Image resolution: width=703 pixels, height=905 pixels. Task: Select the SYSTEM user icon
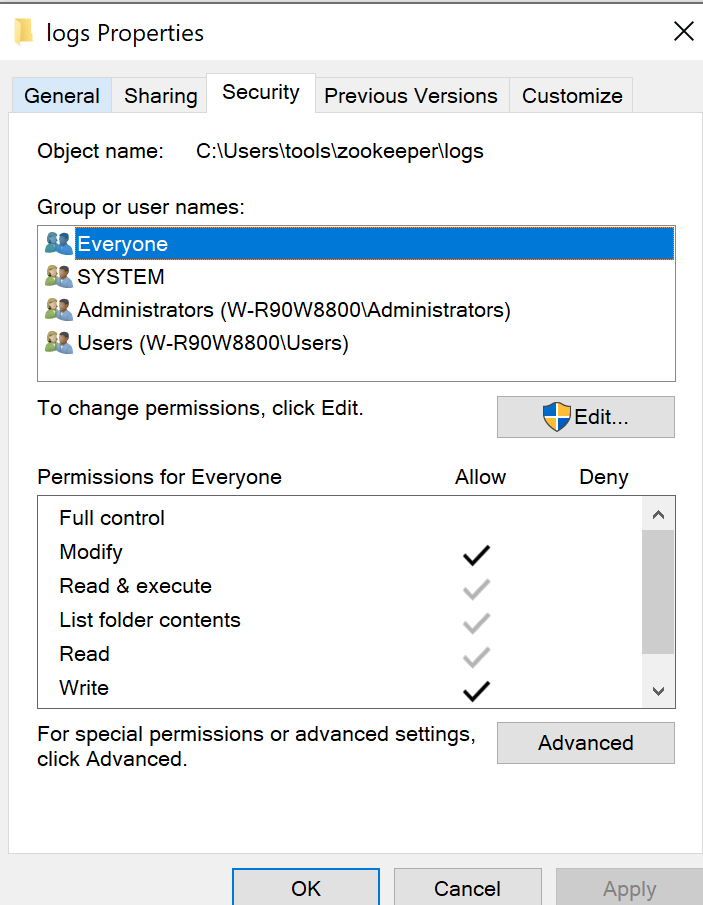click(58, 276)
